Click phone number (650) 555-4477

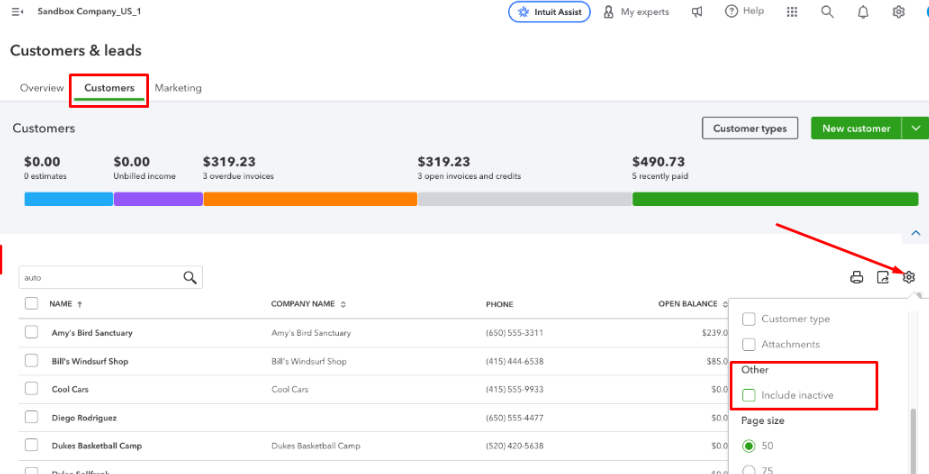tap(514, 418)
